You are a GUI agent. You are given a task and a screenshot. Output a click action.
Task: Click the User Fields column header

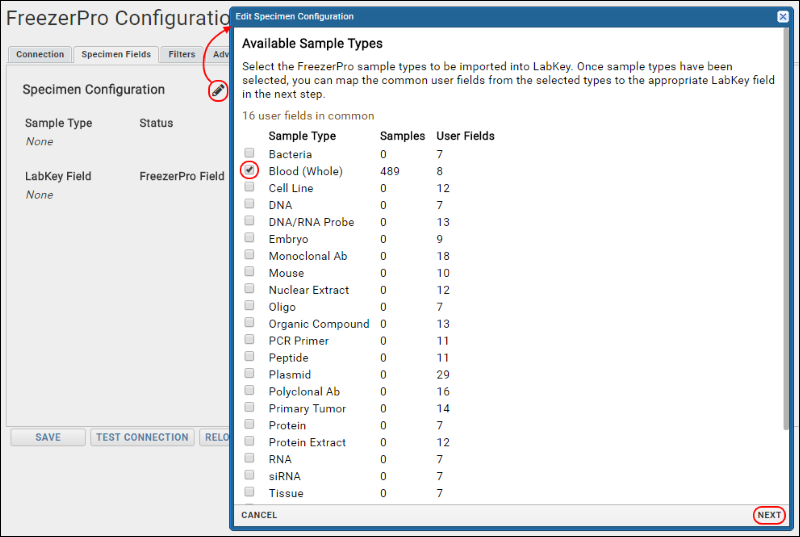click(465, 136)
